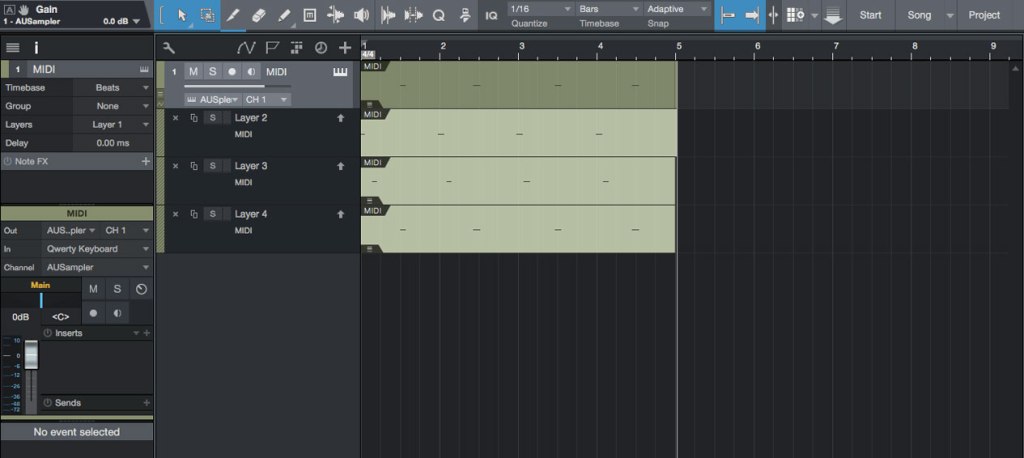Open the Layers Layer 1 dropdown
This screenshot has width=1024, height=458.
point(113,124)
